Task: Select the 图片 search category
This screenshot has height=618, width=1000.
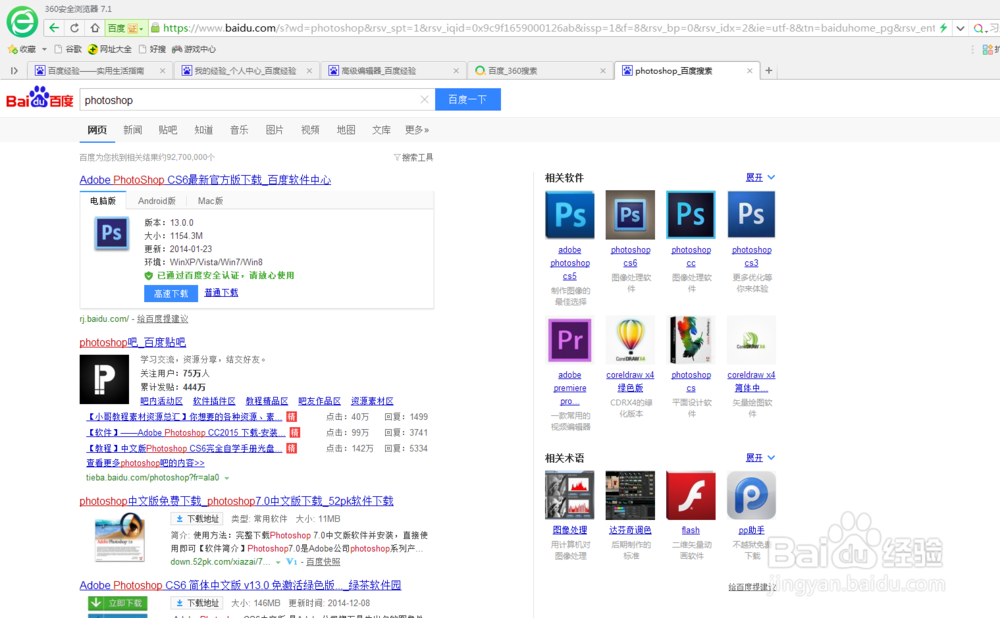Action: [x=274, y=130]
